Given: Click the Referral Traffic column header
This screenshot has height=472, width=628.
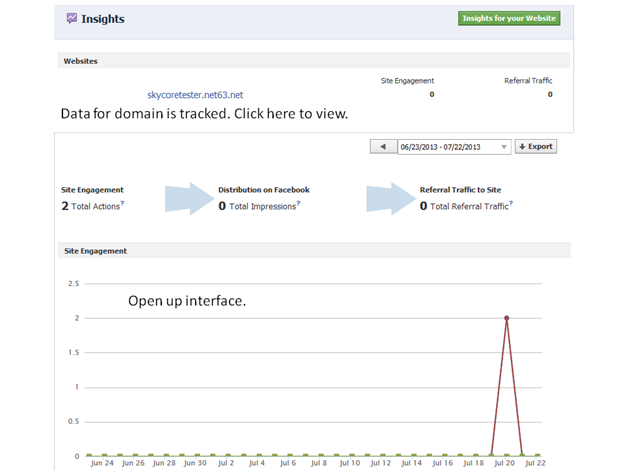Looking at the screenshot, I should [528, 81].
